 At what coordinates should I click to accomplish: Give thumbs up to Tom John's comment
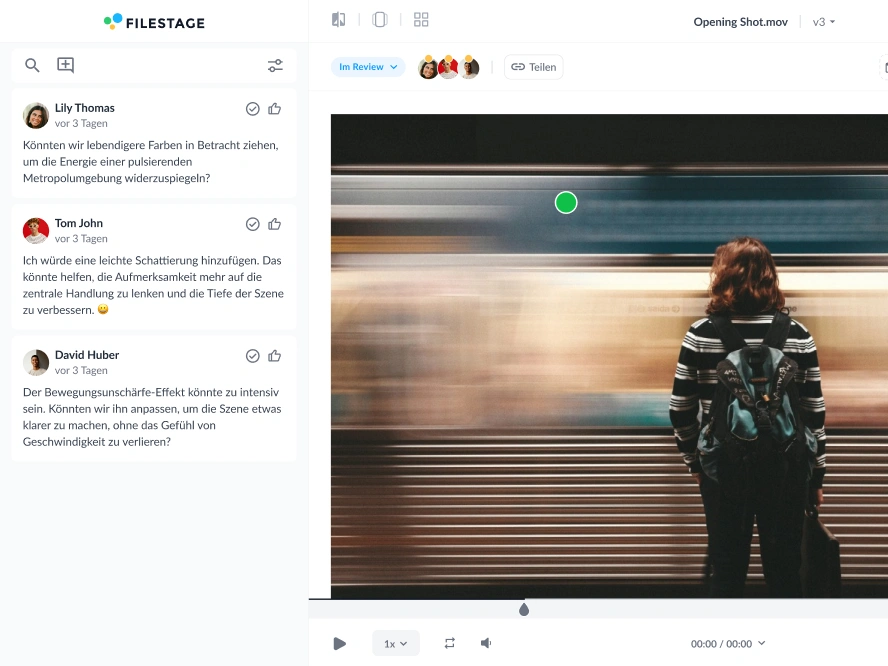coord(275,224)
